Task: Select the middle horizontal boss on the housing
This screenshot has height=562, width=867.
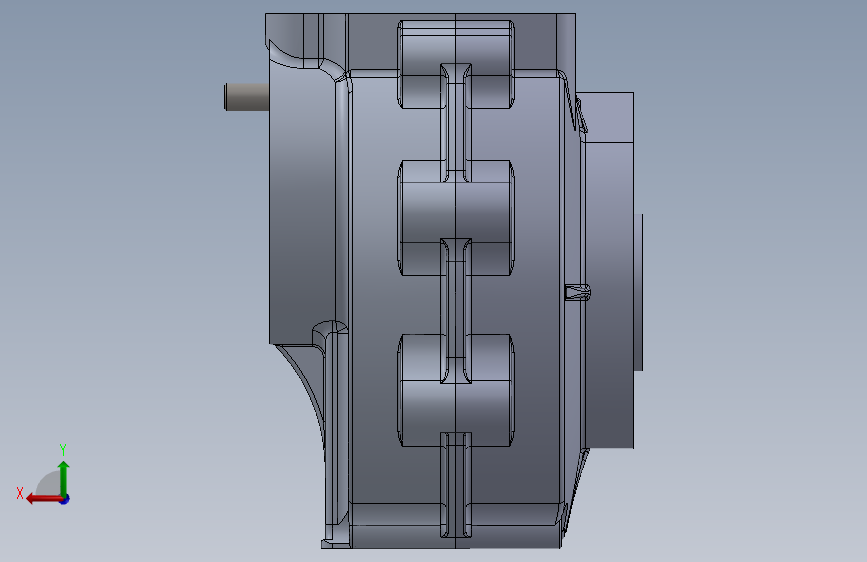Action: (456, 218)
